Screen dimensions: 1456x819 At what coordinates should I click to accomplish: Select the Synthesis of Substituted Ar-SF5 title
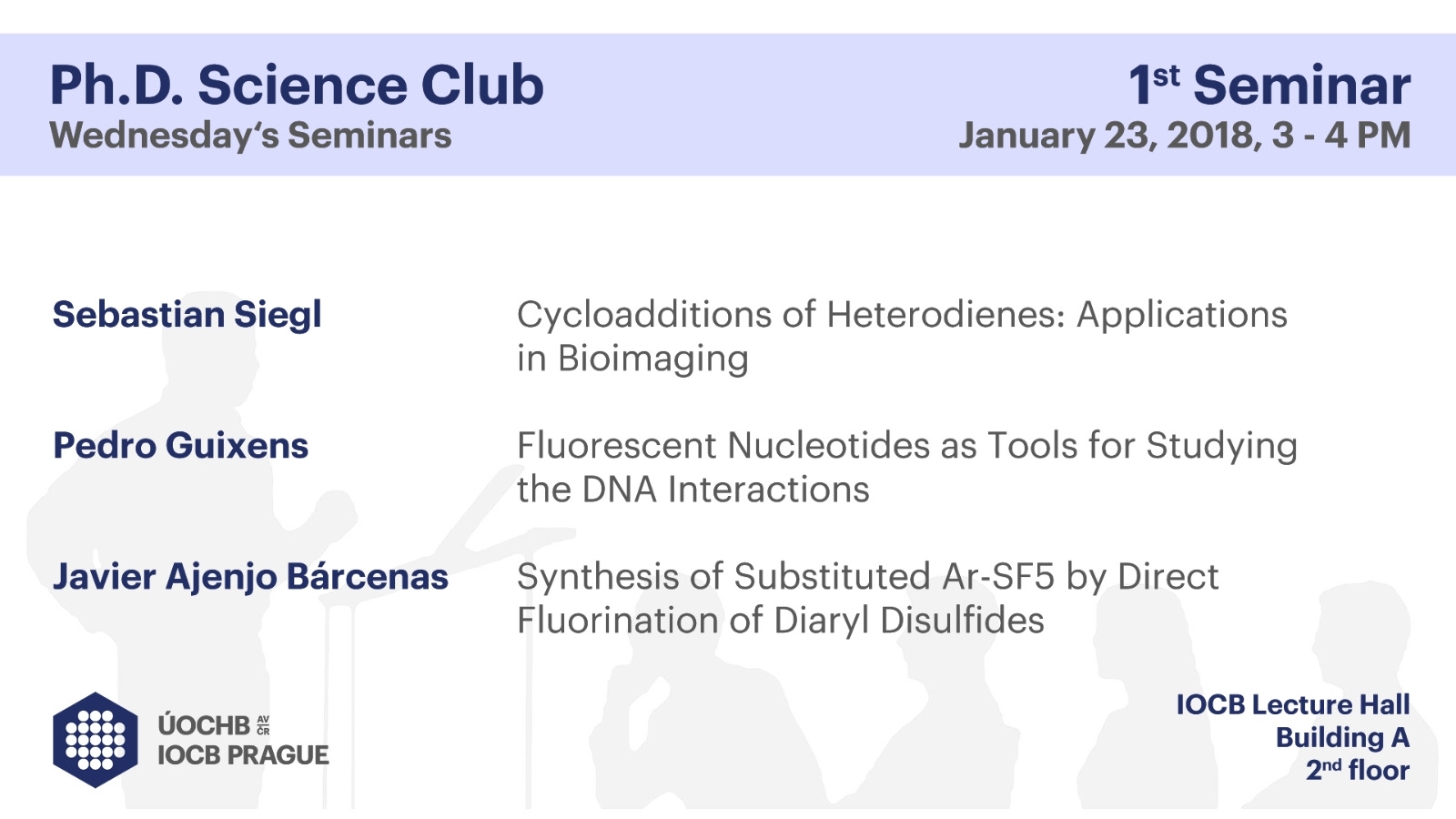click(x=868, y=577)
